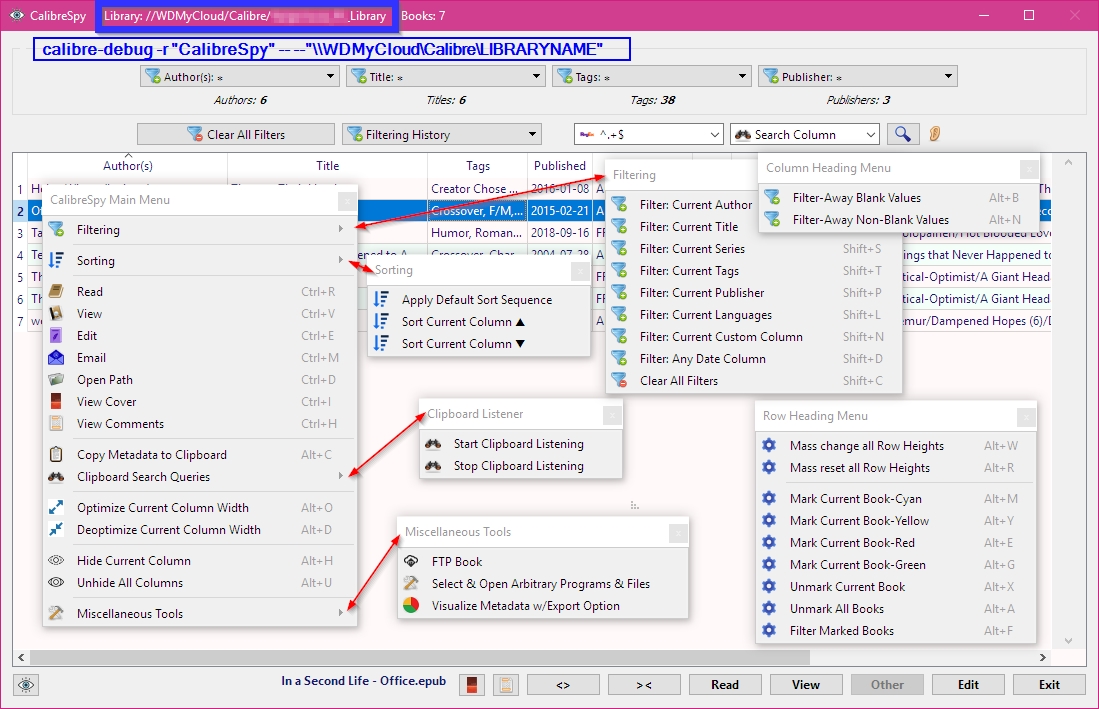Image resolution: width=1099 pixels, height=709 pixels.
Task: Open the Filtering History dropdown
Action: pos(442,134)
